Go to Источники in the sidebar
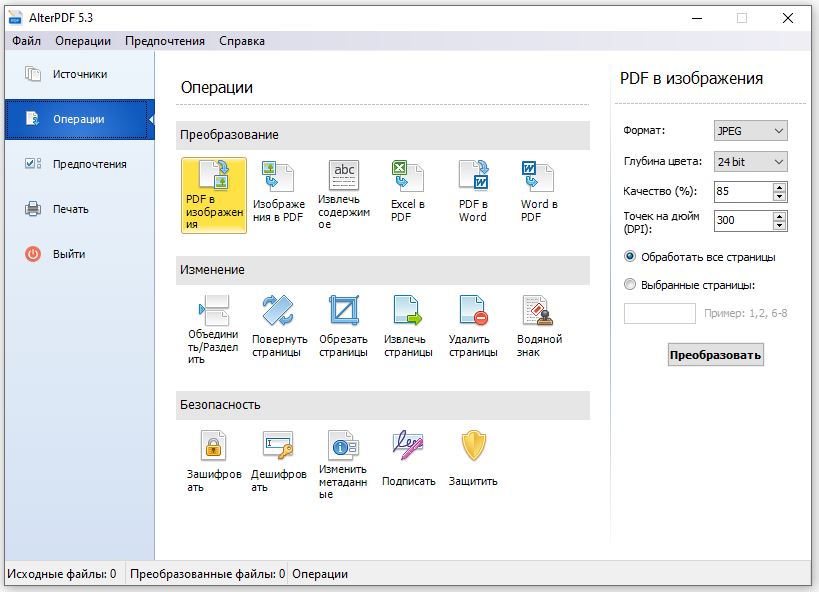Screen dimensions: 819x592 [80, 74]
